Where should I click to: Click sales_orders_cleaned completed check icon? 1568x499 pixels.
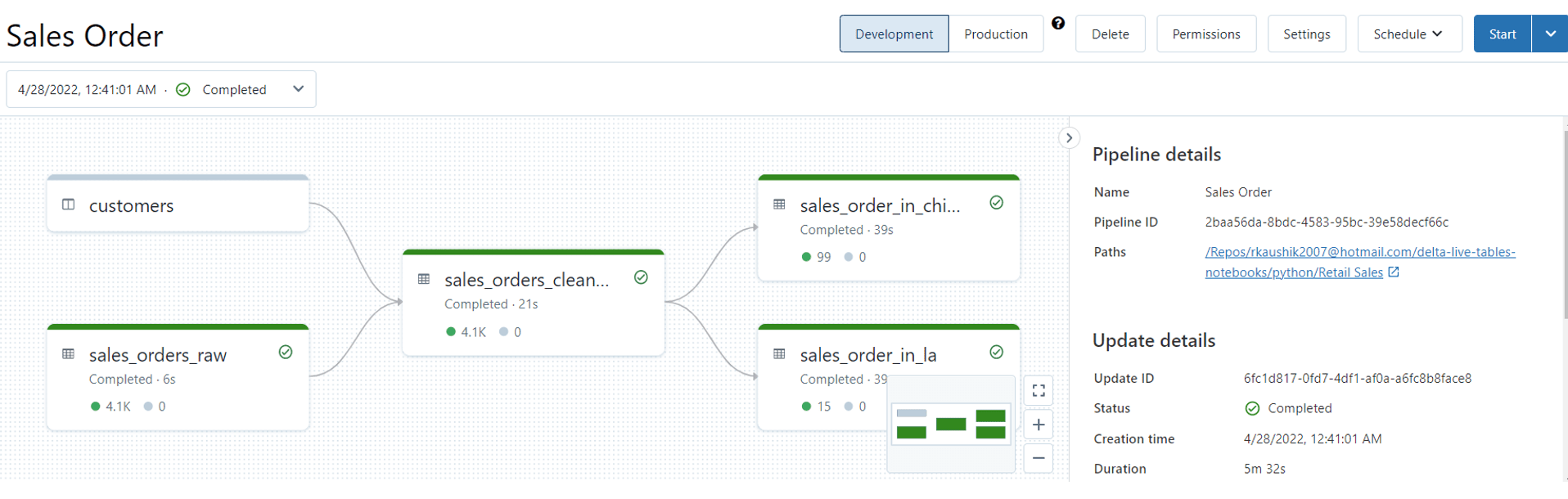[641, 278]
